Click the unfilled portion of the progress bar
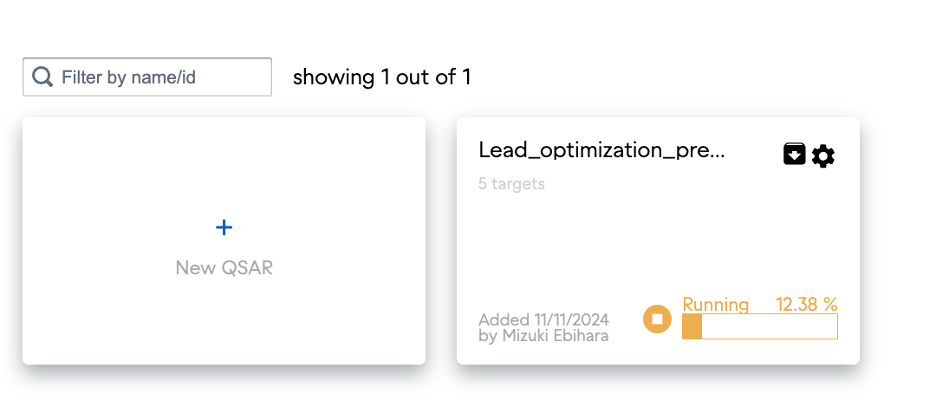This screenshot has width=936, height=406. [768, 327]
